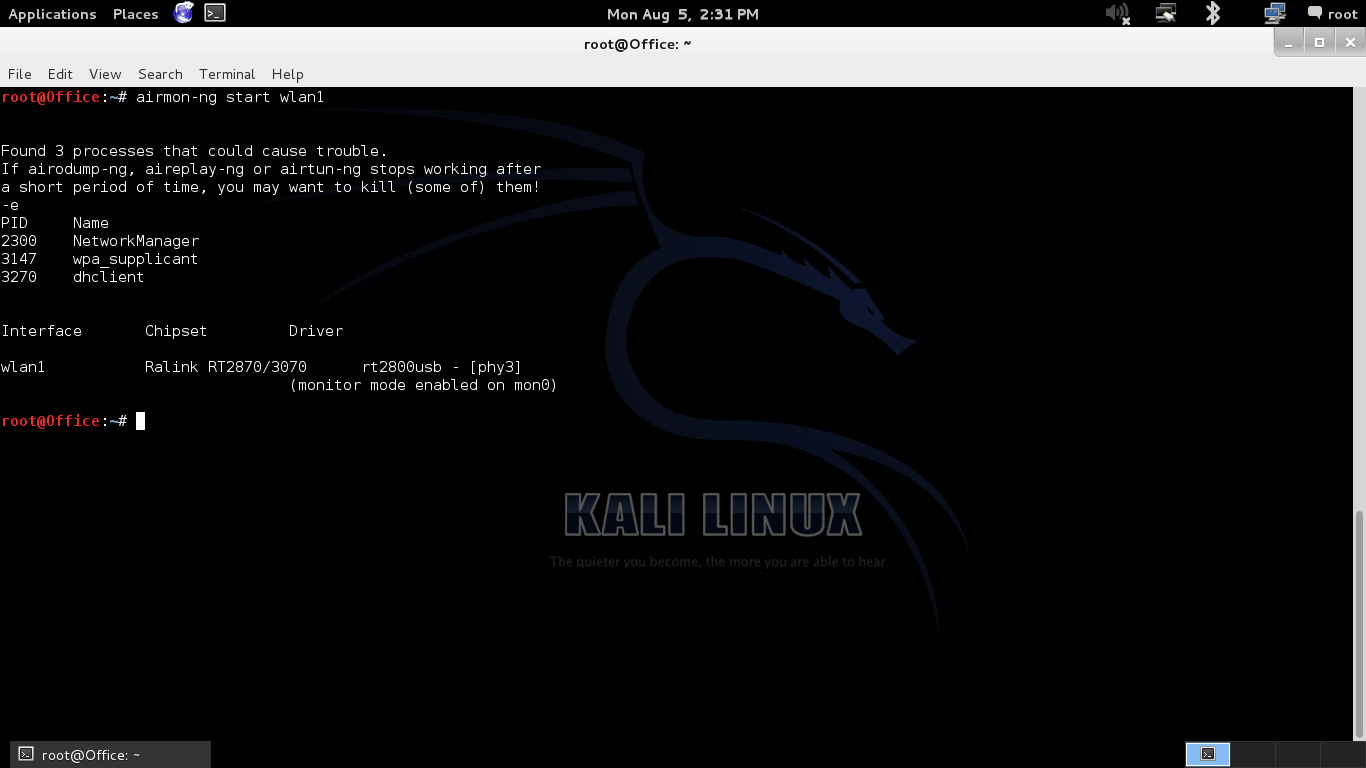Launch the Iceweasel web browser icon
The height and width of the screenshot is (768, 1366).
184,13
